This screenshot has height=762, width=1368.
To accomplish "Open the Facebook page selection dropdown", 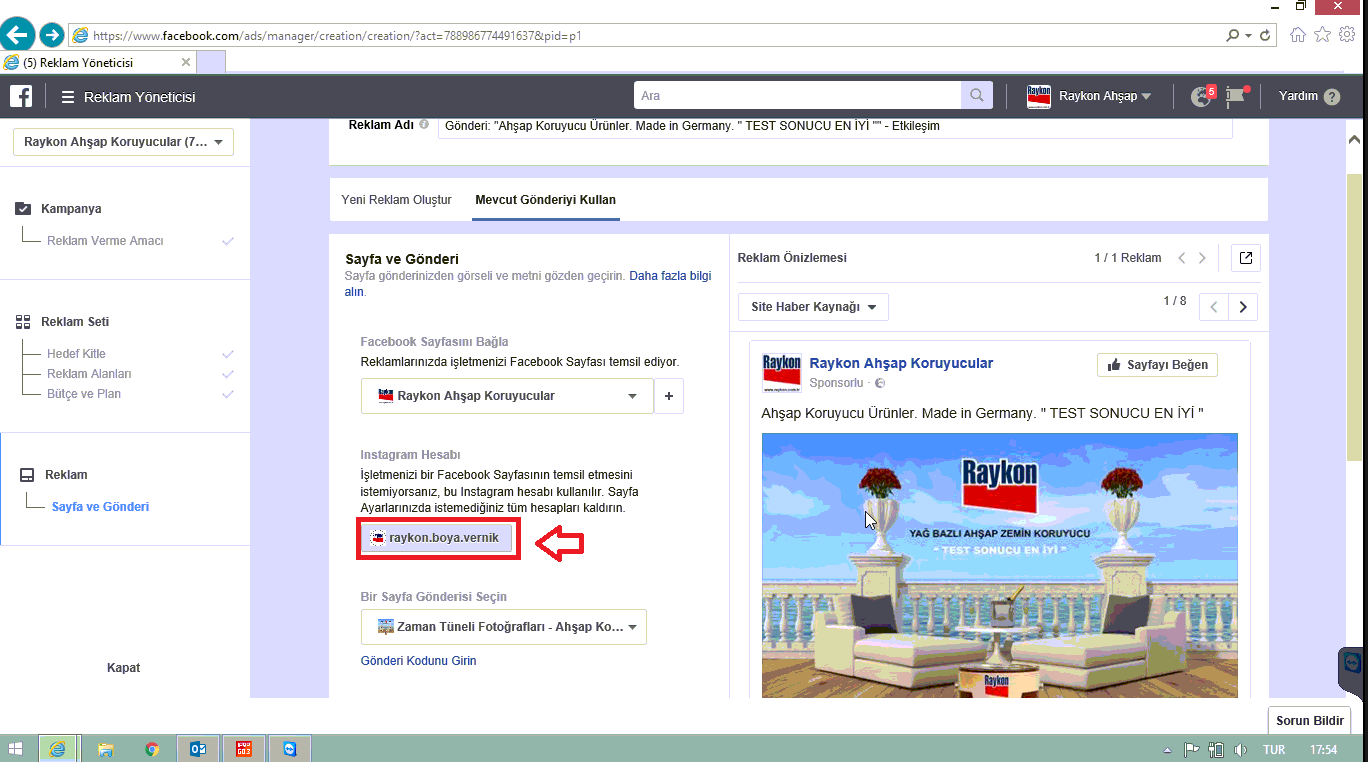I will 507,396.
